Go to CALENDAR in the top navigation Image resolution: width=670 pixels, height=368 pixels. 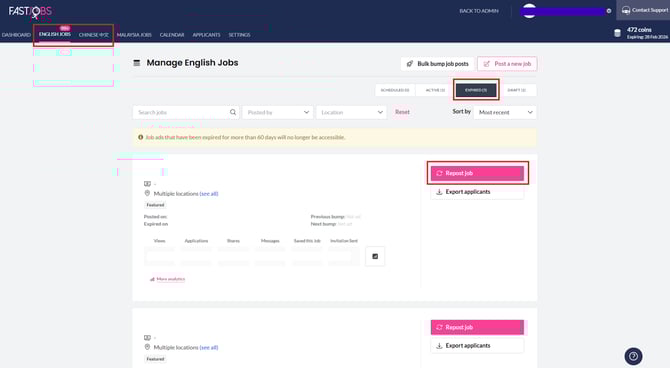172,35
